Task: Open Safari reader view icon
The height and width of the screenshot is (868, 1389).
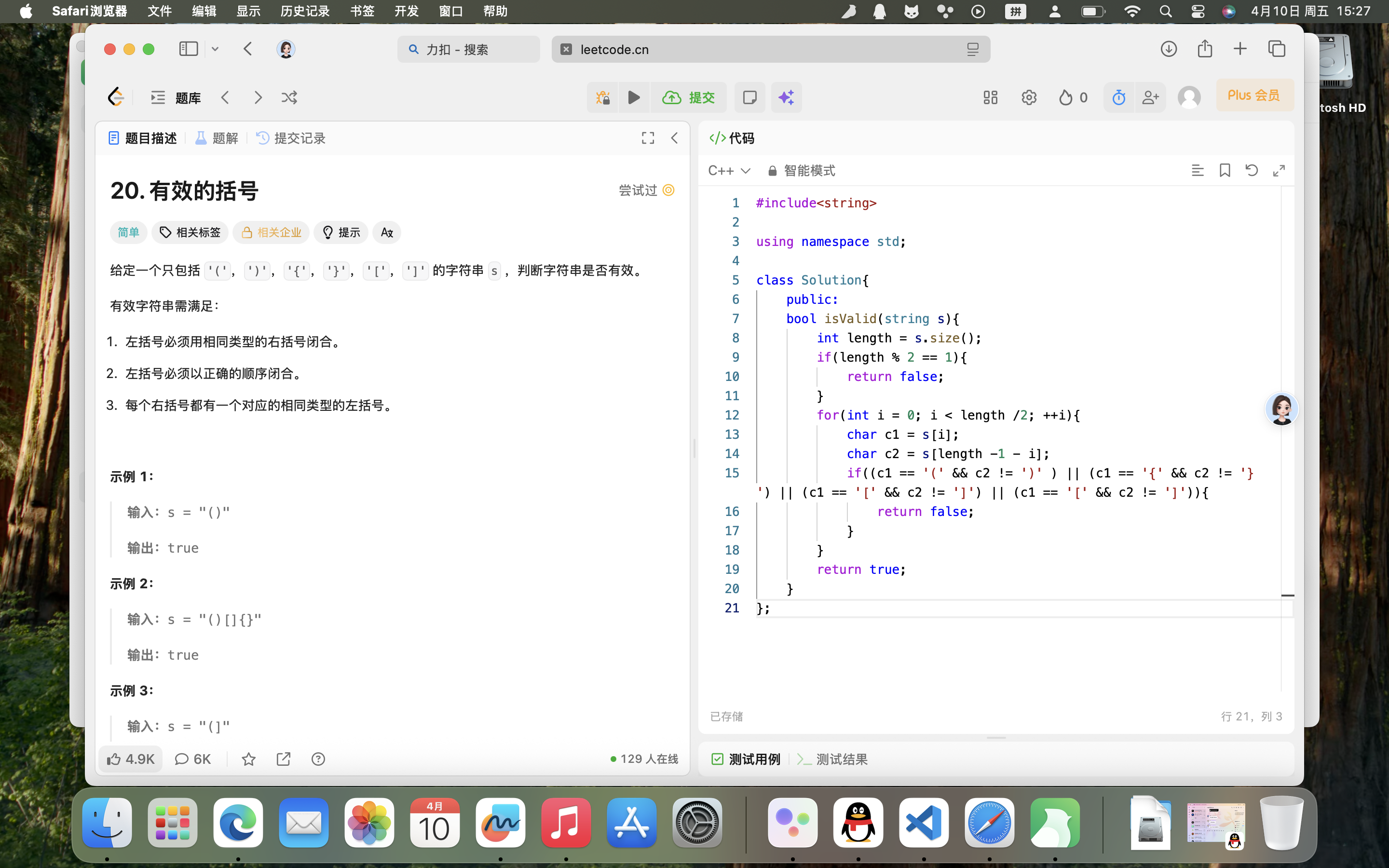Action: (x=972, y=49)
